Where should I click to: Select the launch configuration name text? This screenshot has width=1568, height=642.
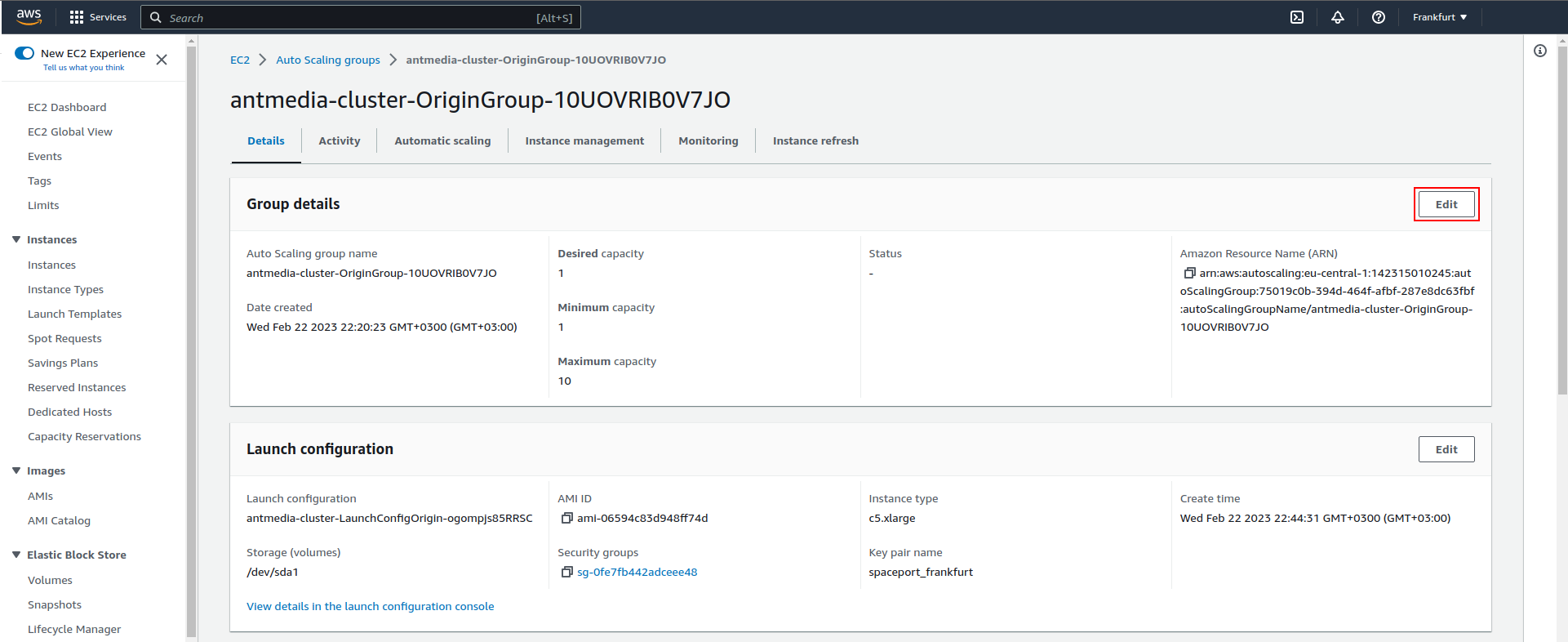coord(389,518)
